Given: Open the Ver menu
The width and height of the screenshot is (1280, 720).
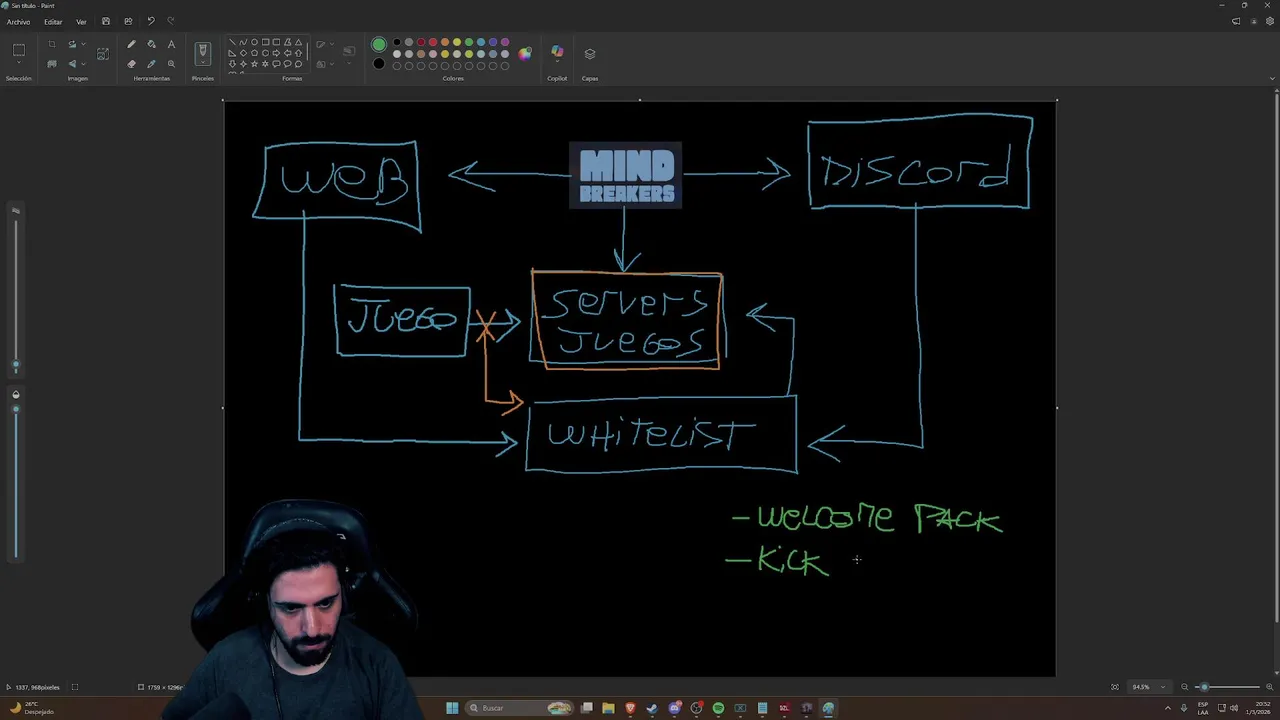Looking at the screenshot, I should coord(81,21).
